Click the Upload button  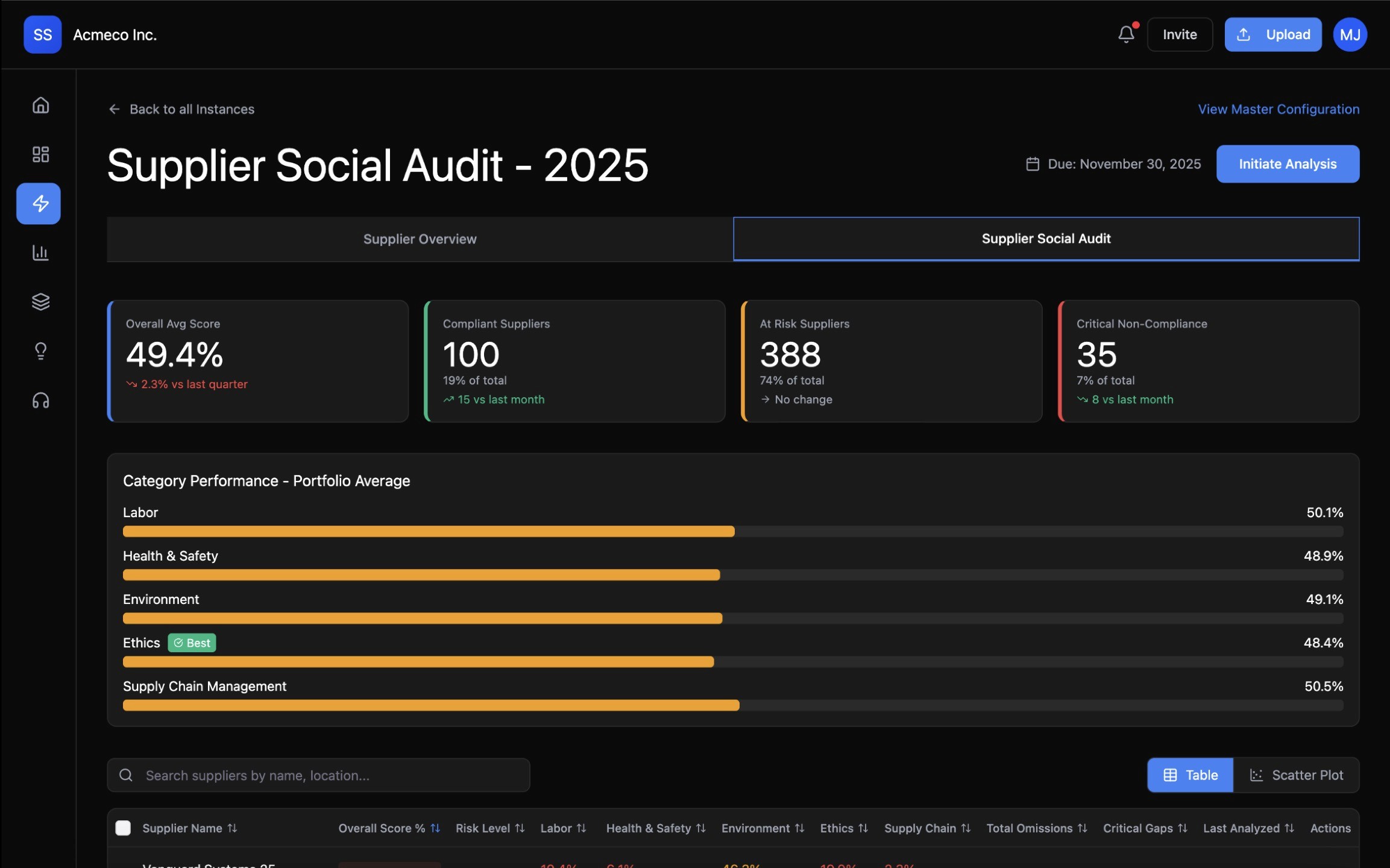1273,34
